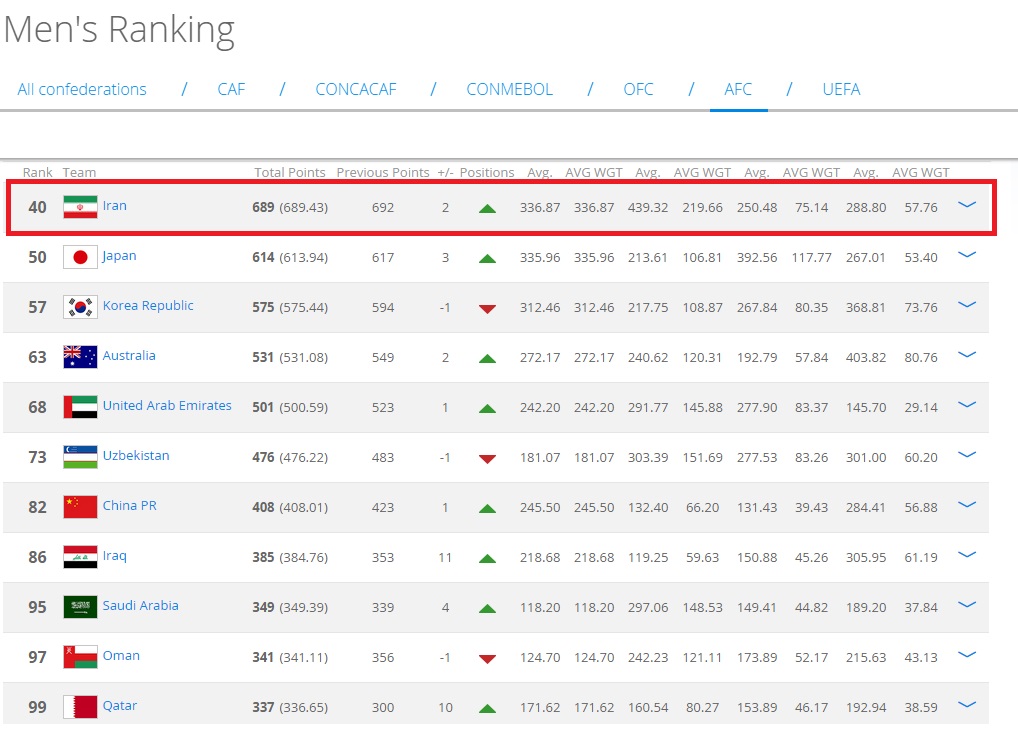This screenshot has width=1018, height=744.
Task: Click the Total Points column header
Action: pyautogui.click(x=290, y=172)
